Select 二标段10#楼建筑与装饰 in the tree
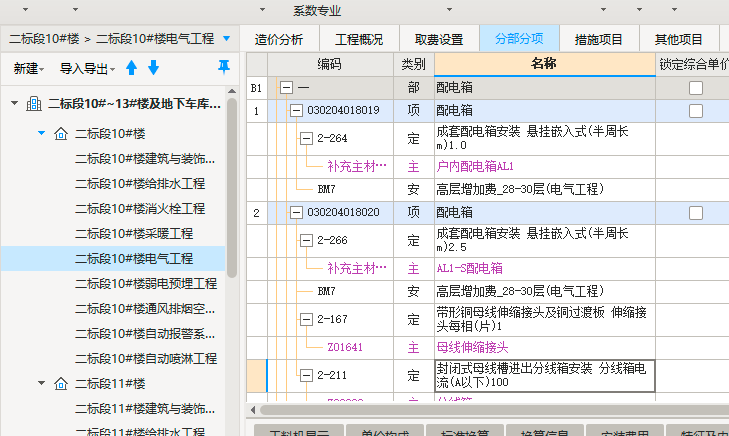Screen dimensions: 729x436 pyautogui.click(x=145, y=159)
